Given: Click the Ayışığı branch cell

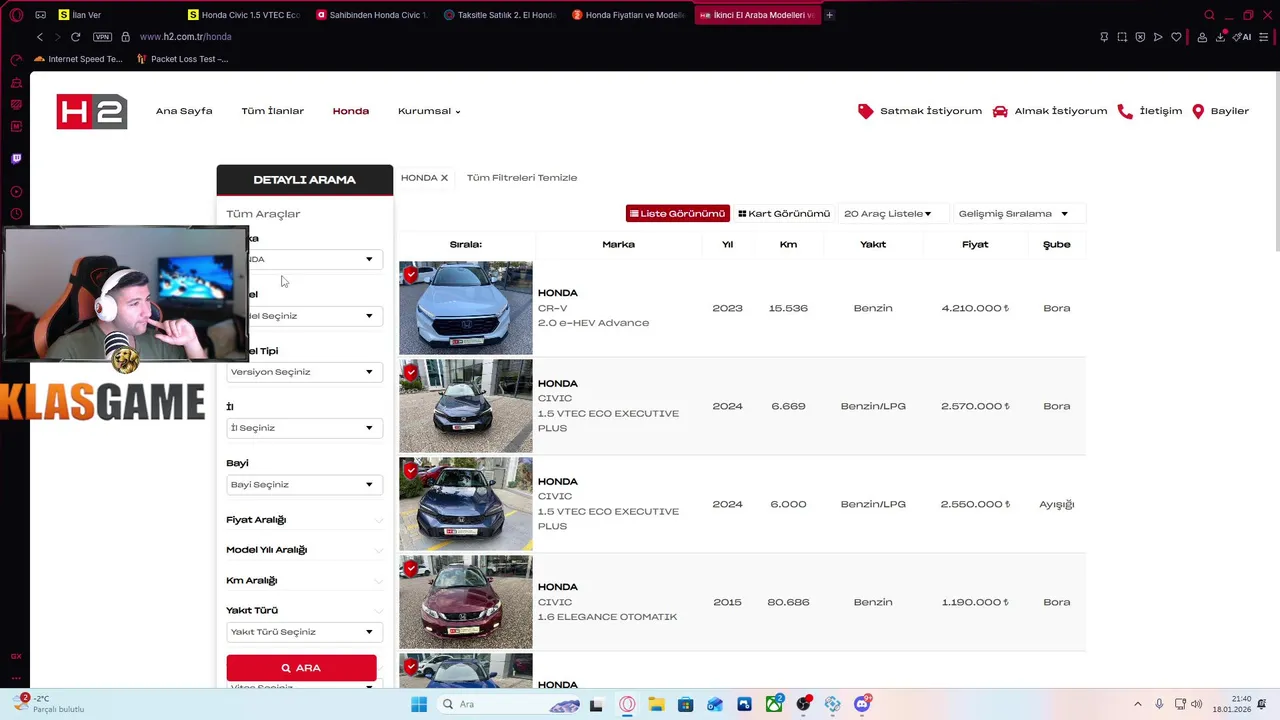Looking at the screenshot, I should pyautogui.click(x=1056, y=504).
